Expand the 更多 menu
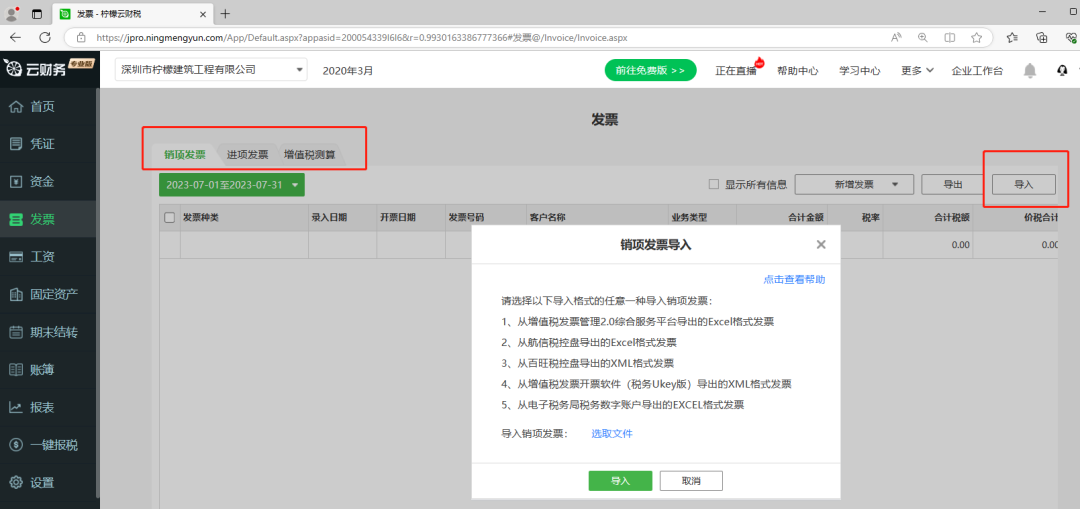Image resolution: width=1080 pixels, height=509 pixels. pos(917,70)
